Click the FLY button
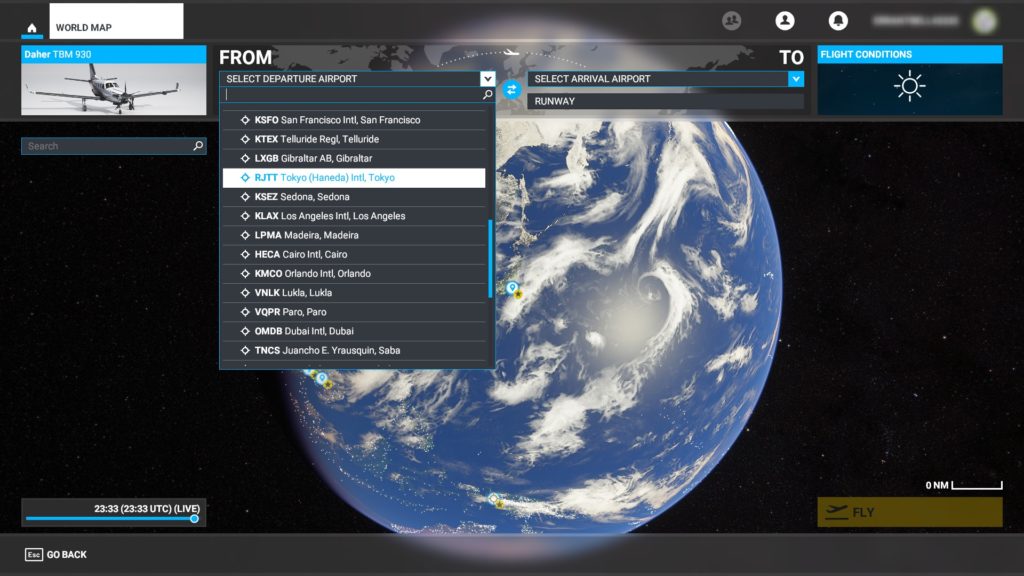Viewport: 1024px width, 576px height. 910,512
